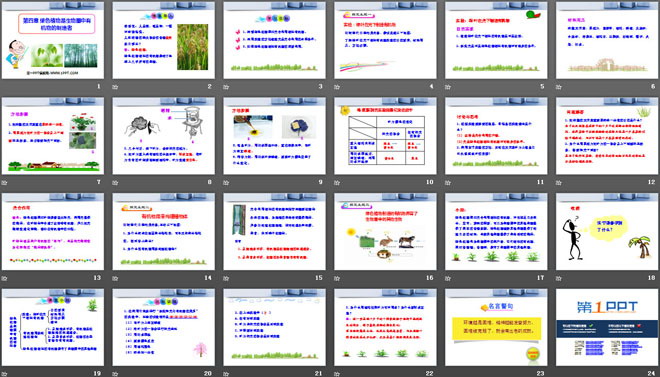Click the slide number label "10"
This screenshot has height=377, width=660.
point(429,182)
